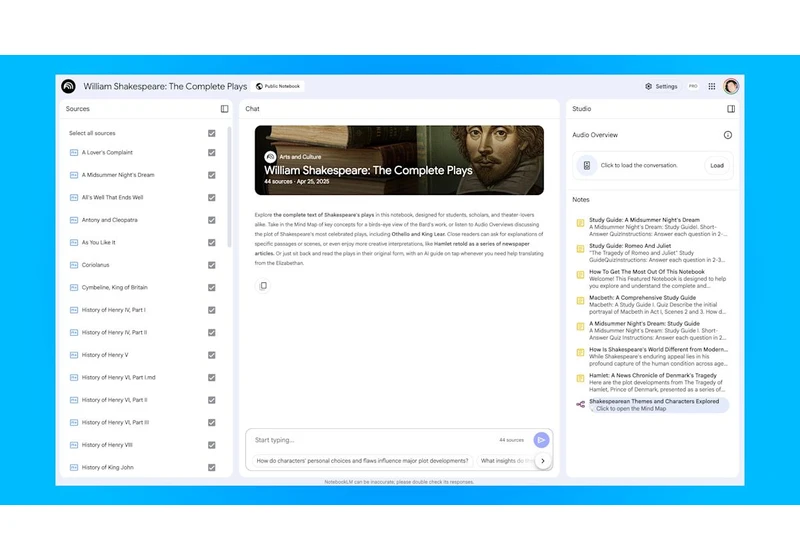Click the PRO badge in the header
Screen dimensions: 800x560
coord(693,86)
